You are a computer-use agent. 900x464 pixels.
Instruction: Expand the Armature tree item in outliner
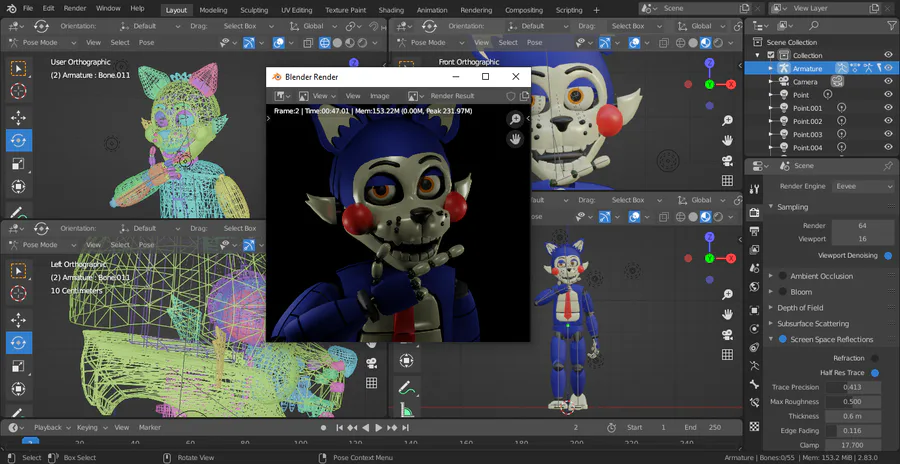click(x=771, y=68)
